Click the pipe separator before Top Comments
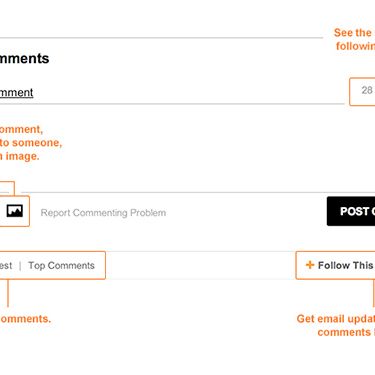This screenshot has height=375, width=375. tap(20, 266)
